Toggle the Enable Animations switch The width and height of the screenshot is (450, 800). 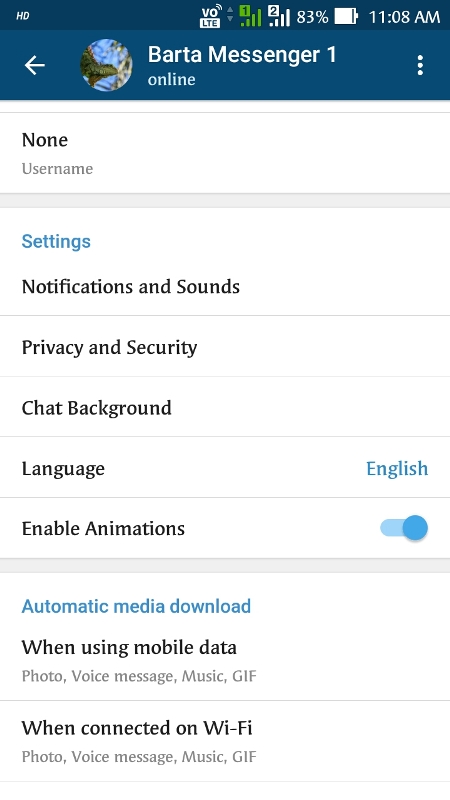[x=404, y=528]
